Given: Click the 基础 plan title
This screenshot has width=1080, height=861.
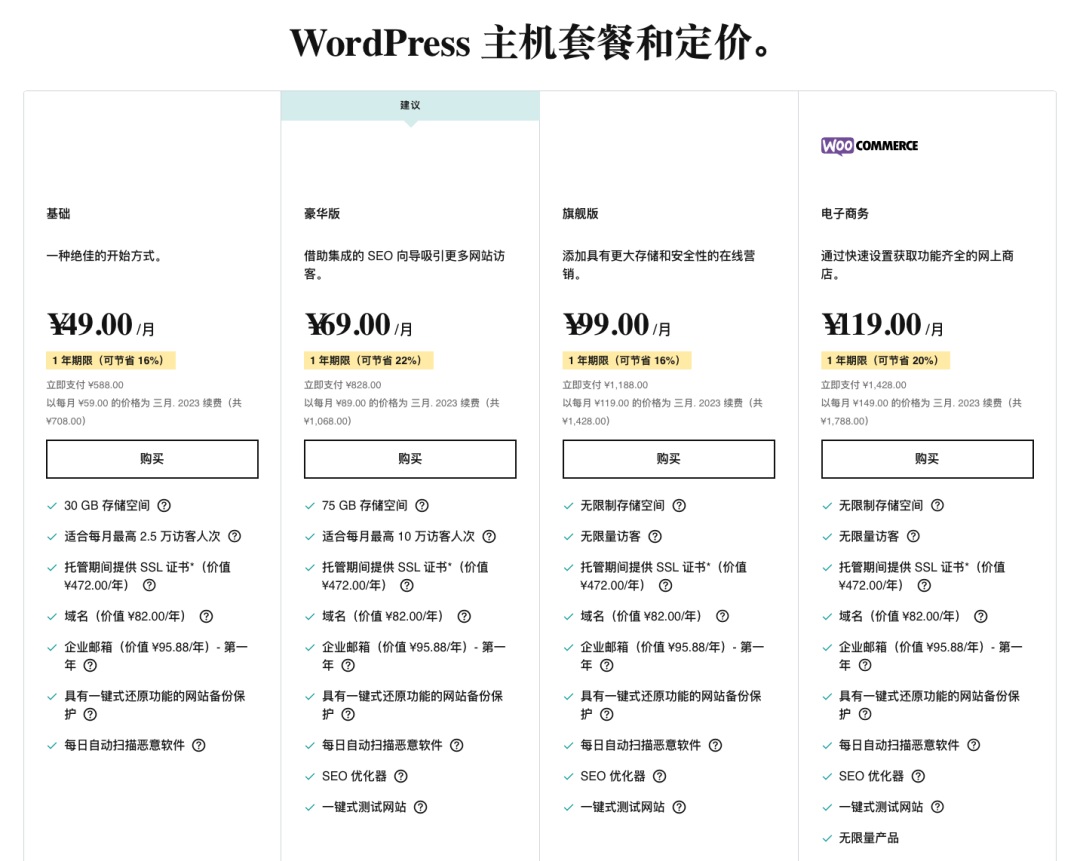Looking at the screenshot, I should [58, 214].
